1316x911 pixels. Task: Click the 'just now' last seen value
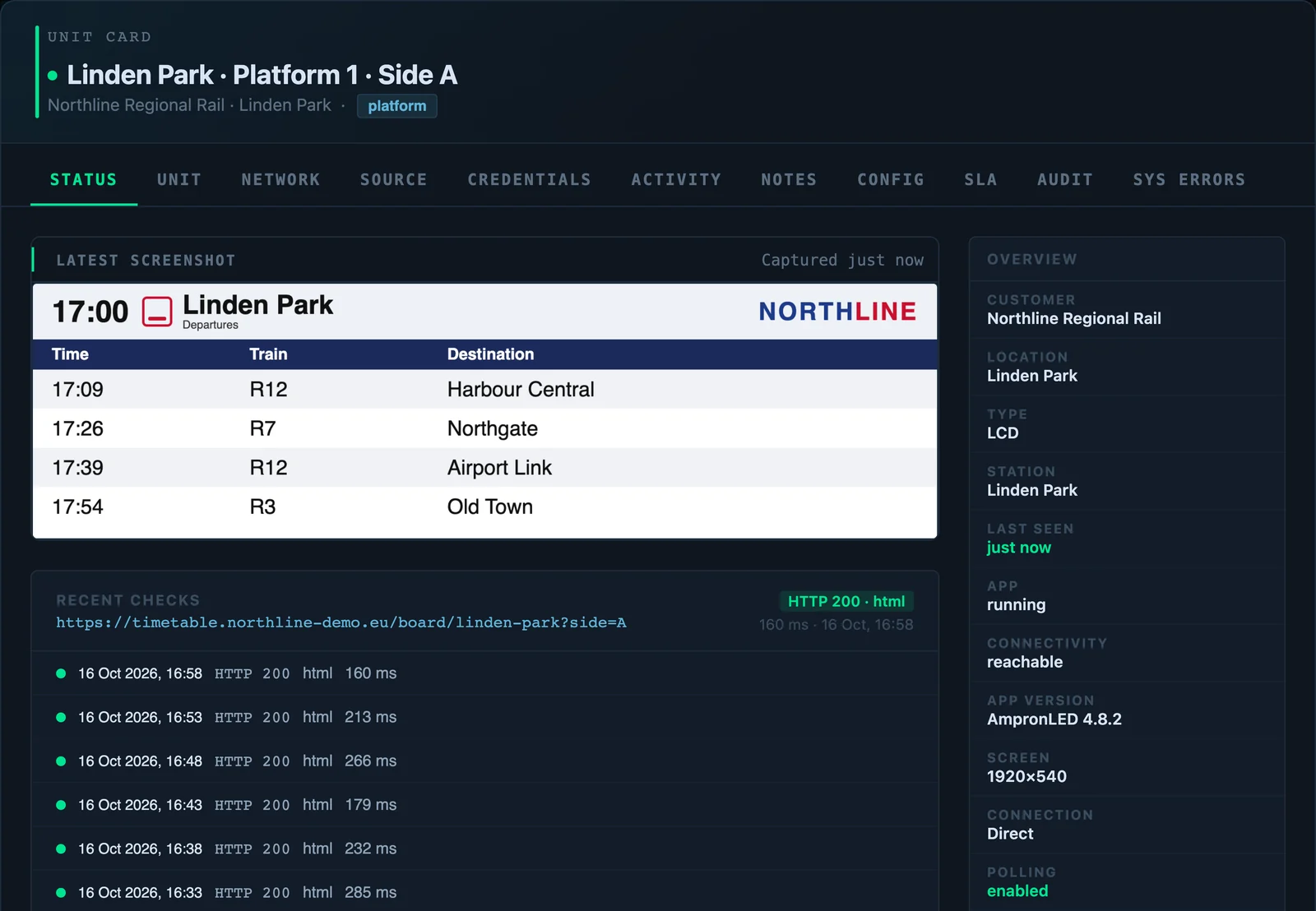[1019, 548]
